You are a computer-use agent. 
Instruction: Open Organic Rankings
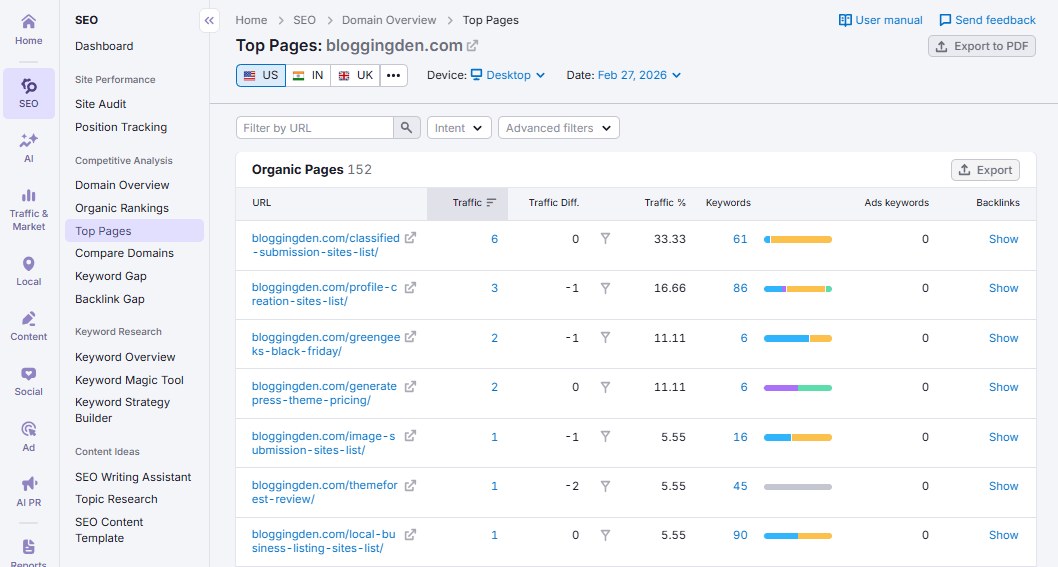121,208
